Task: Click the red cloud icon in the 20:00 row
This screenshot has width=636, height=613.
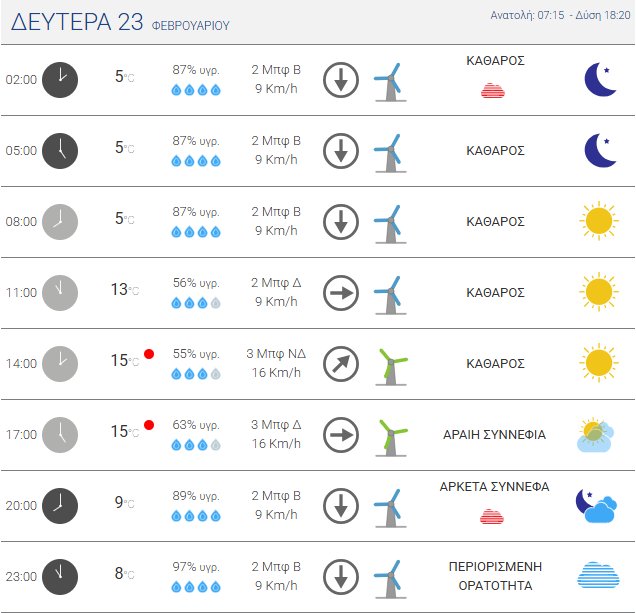Action: (x=491, y=516)
